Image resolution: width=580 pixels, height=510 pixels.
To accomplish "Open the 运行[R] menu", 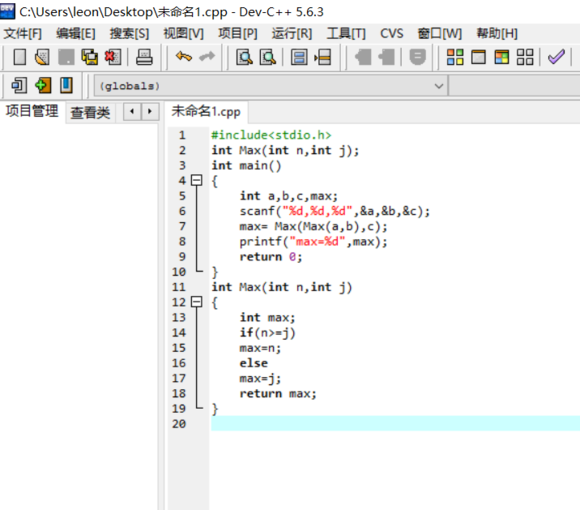I will pos(292,34).
